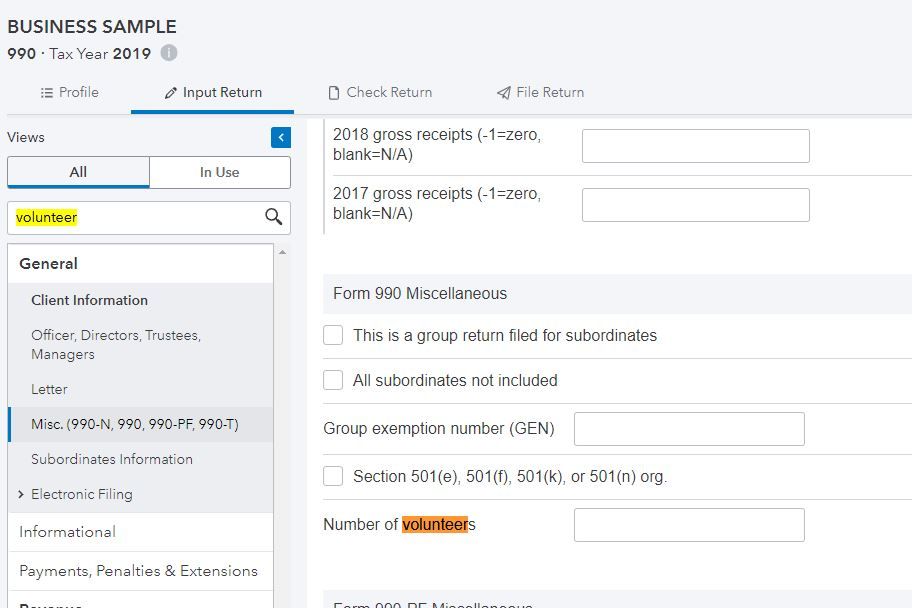Click the Number of volunteers input field
Screen dimensions: 912x608
tap(688, 525)
